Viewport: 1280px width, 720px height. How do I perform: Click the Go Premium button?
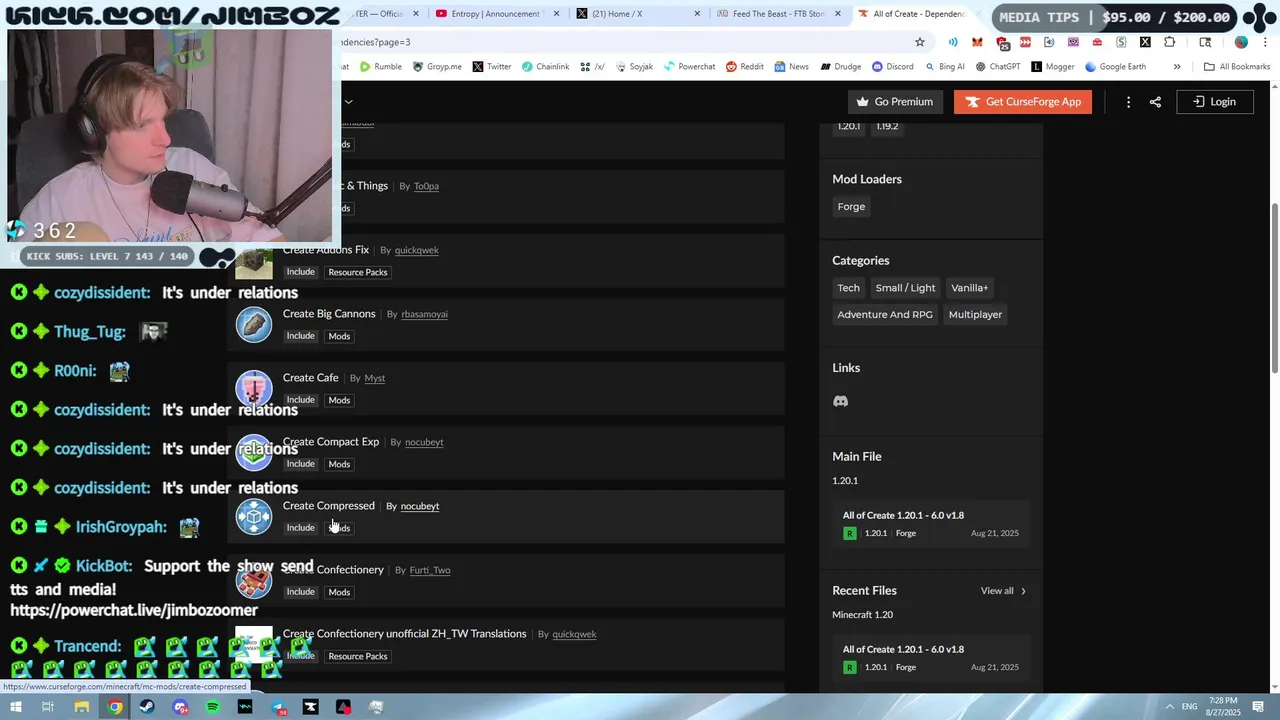[x=895, y=102]
